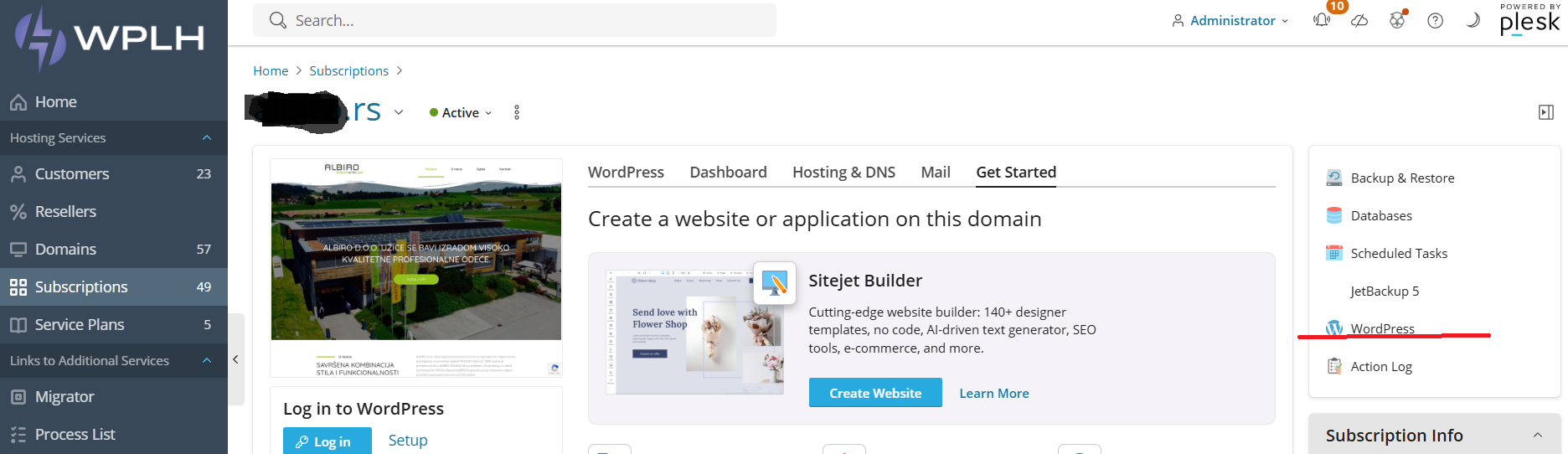Open Service Plans in the sidebar
The height and width of the screenshot is (454, 1568).
pos(114,324)
